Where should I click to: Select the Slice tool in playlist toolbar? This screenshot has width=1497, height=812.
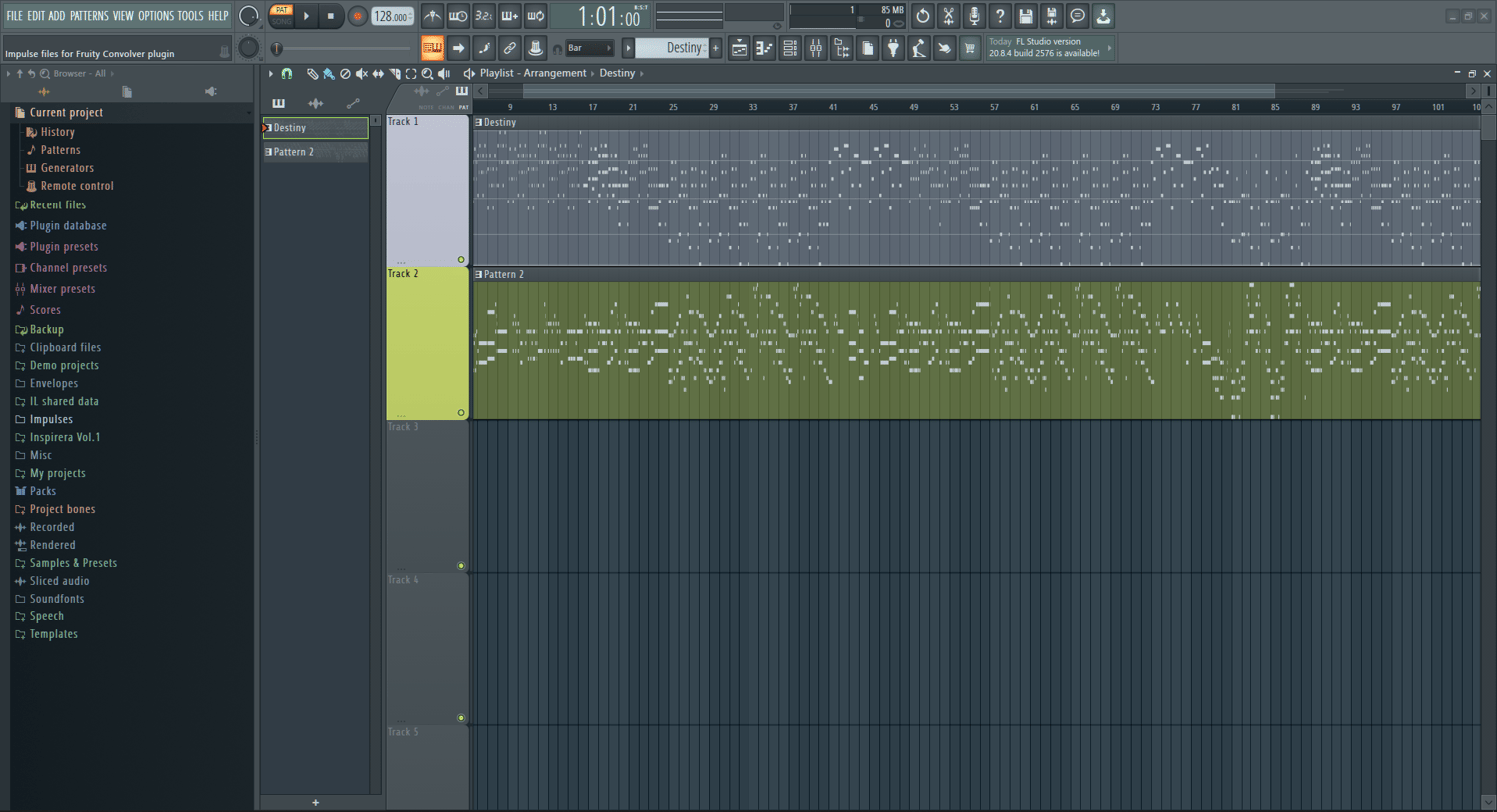click(395, 74)
